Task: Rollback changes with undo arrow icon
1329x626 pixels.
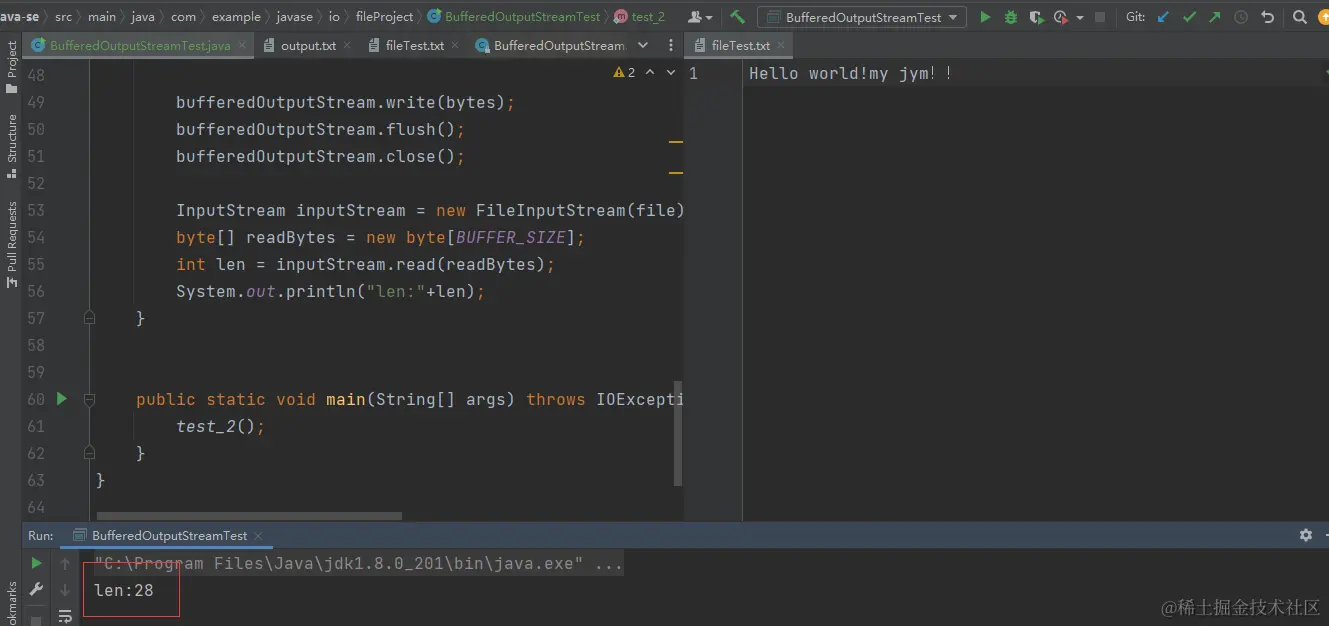Action: pyautogui.click(x=1267, y=17)
